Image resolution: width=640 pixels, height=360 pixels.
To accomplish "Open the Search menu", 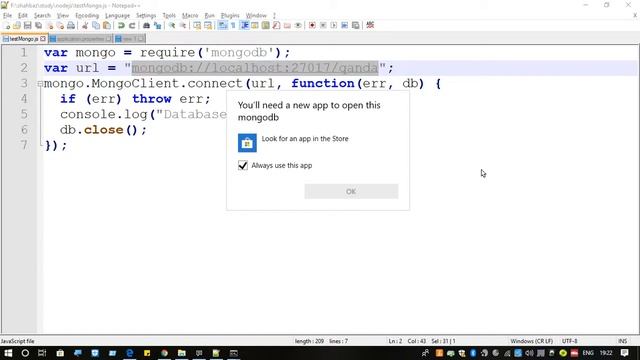I will coord(42,16).
